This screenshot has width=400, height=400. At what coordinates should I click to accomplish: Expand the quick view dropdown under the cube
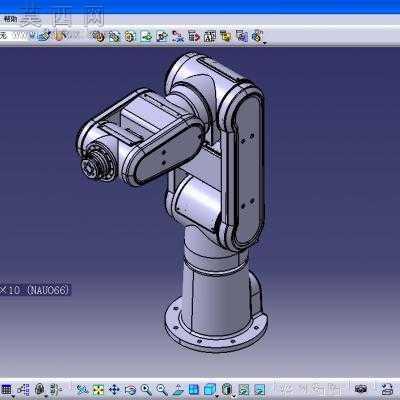pos(218,396)
